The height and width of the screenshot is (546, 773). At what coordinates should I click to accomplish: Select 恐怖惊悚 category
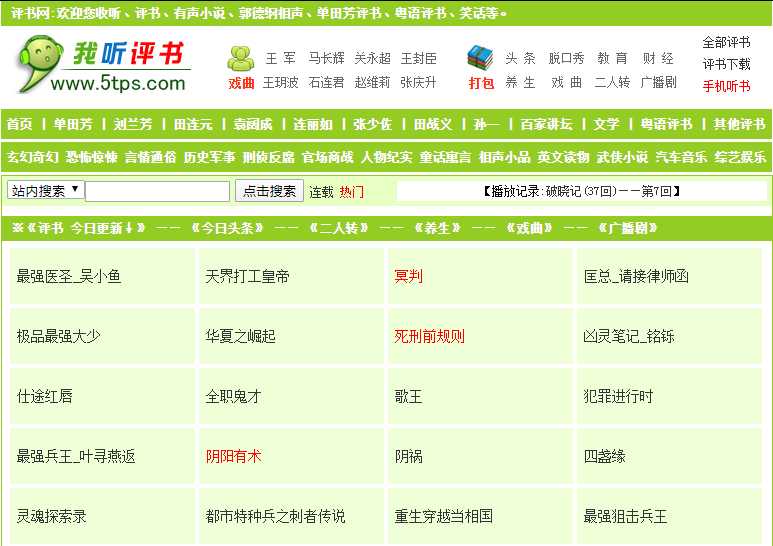92,157
